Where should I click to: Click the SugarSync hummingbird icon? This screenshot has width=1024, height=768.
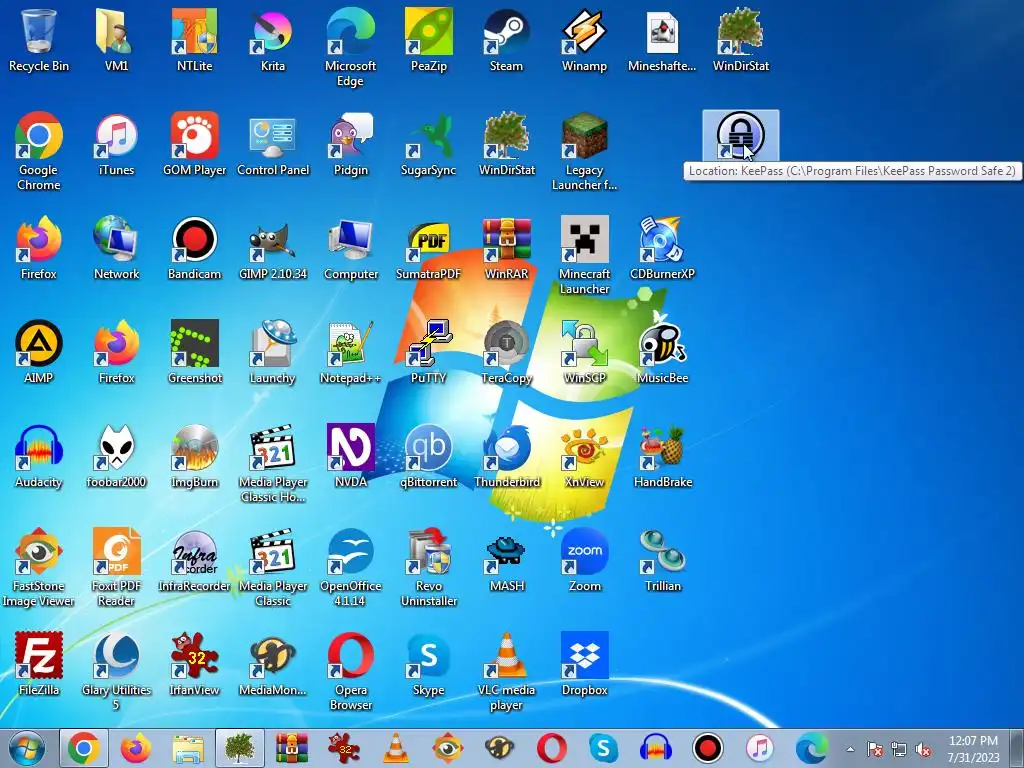[x=428, y=144]
